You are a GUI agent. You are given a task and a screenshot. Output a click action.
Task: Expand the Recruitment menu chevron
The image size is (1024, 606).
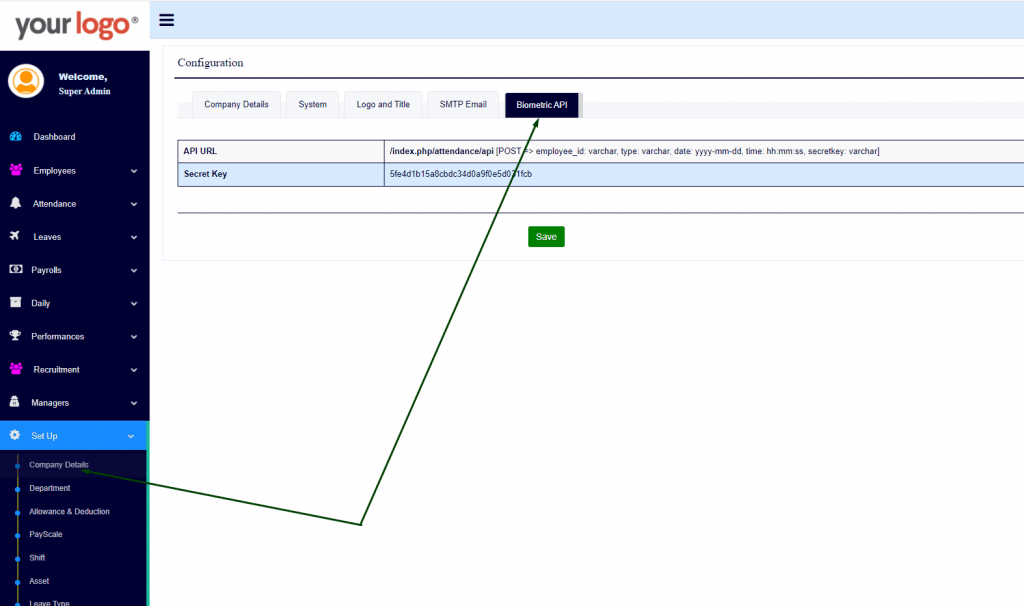point(133,370)
